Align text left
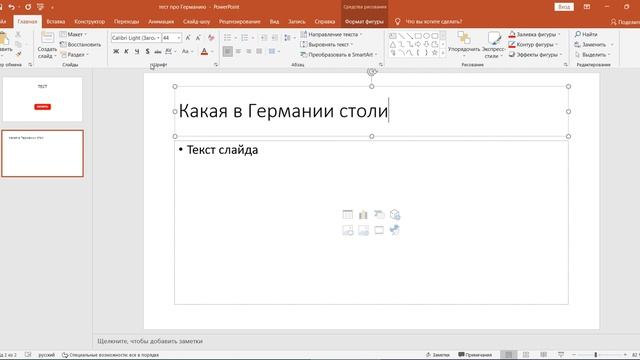640x360 pixels. 228,51
